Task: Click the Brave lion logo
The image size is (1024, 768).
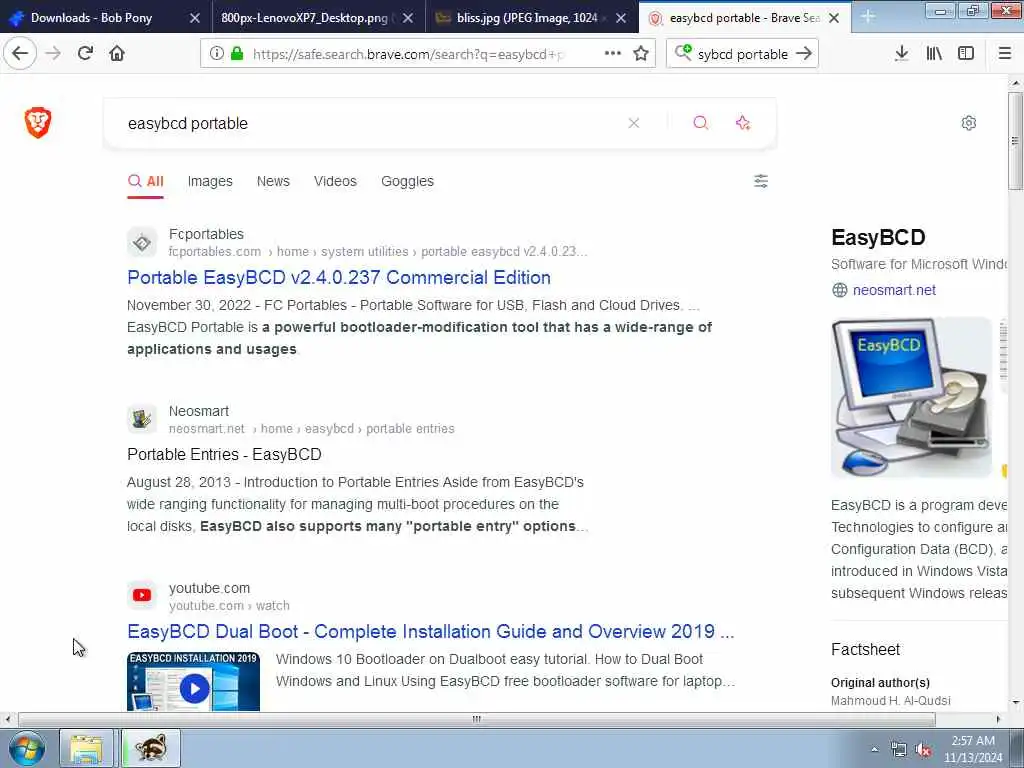Action: pos(38,123)
